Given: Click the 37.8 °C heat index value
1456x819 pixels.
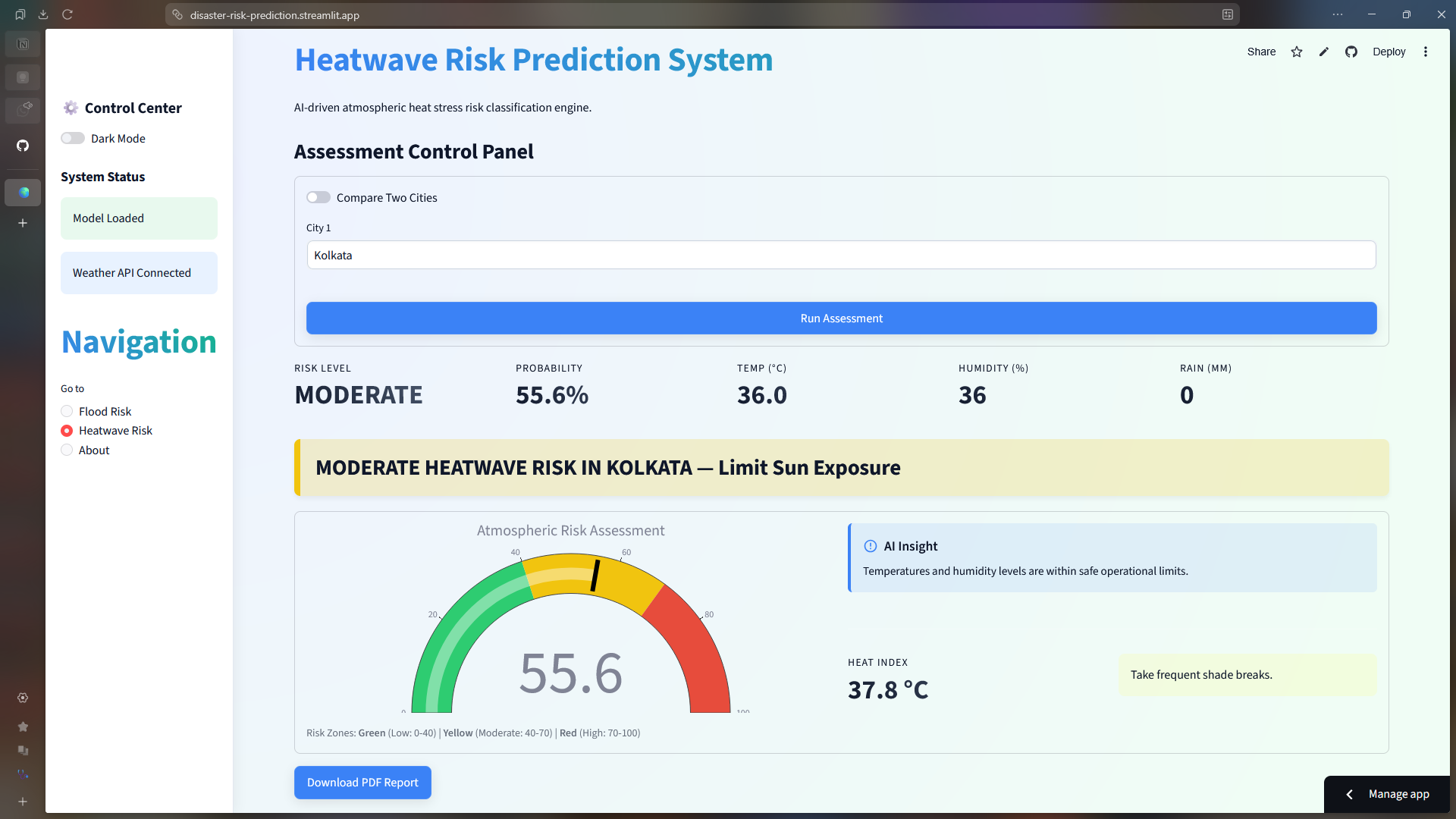Looking at the screenshot, I should click(x=888, y=690).
